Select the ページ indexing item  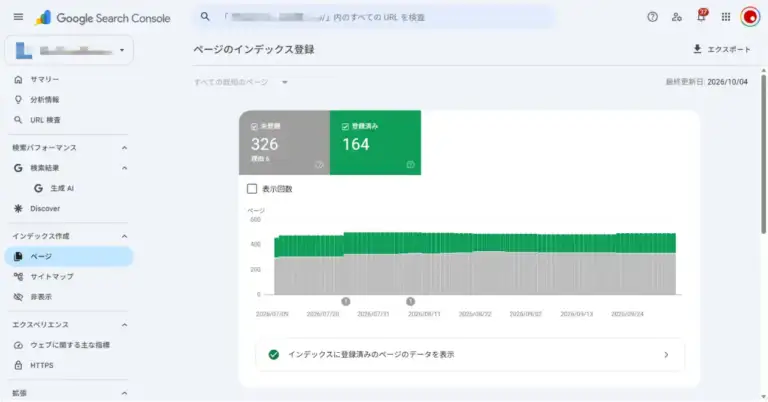[69, 256]
